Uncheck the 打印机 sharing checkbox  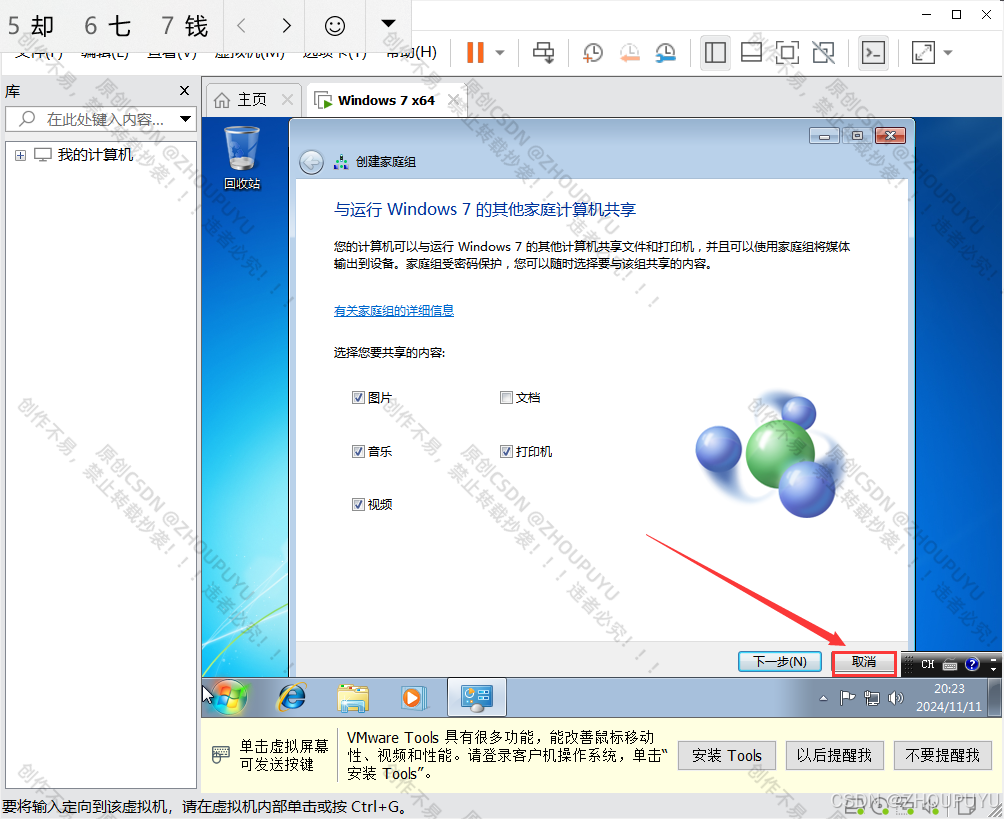click(x=506, y=451)
